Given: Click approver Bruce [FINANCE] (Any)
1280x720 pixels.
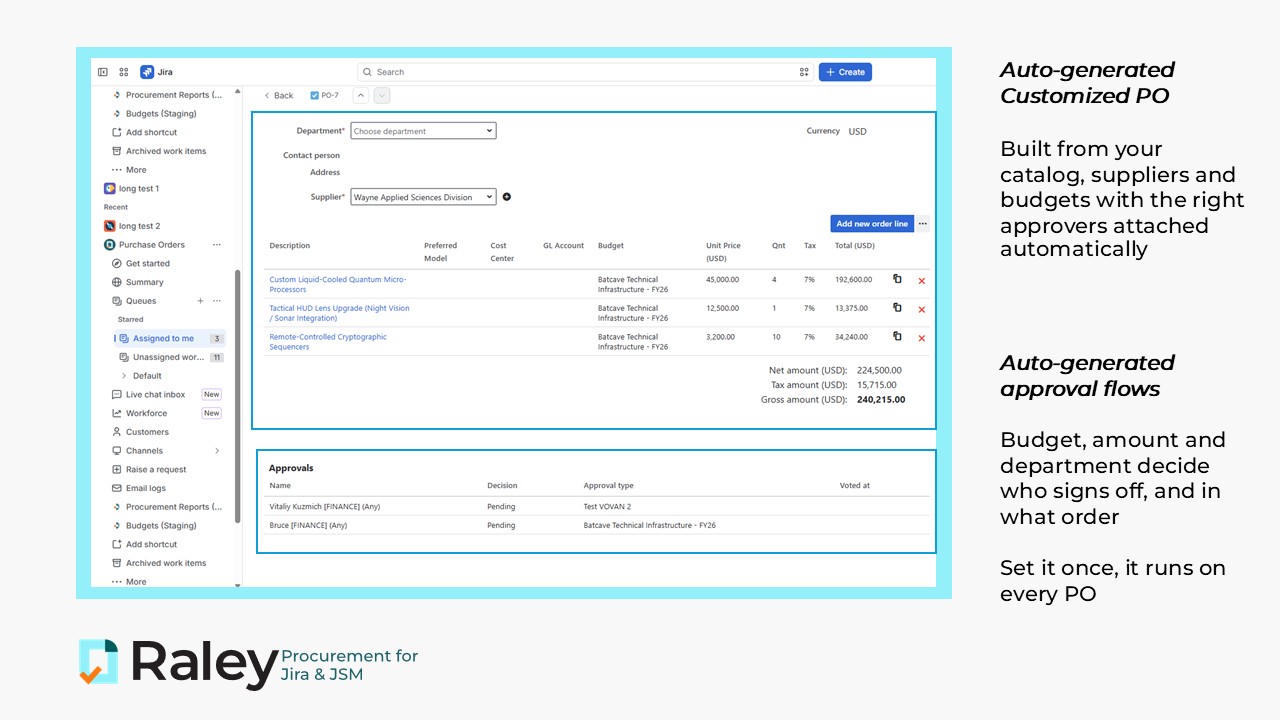Looking at the screenshot, I should [308, 525].
